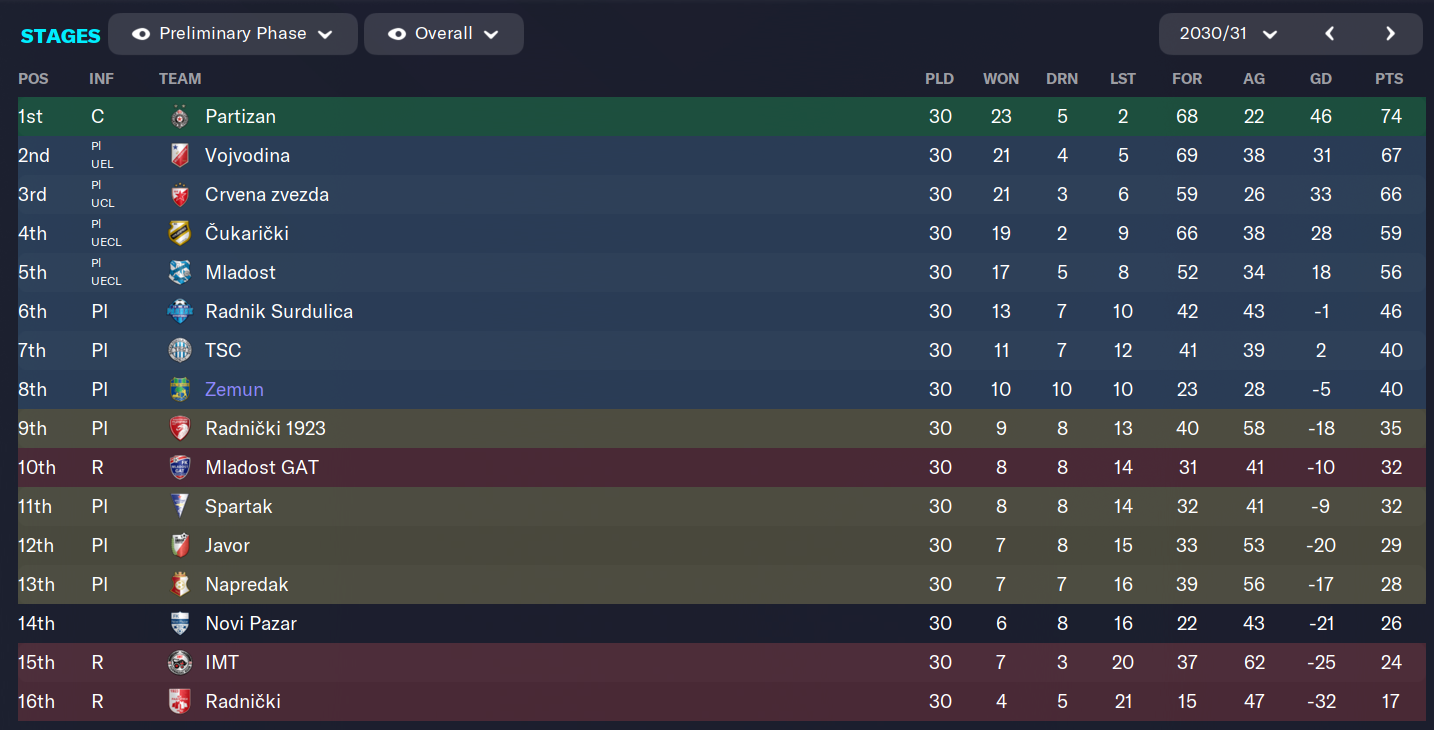Click the eye icon beside Overall
Screen dimensions: 1434x730
click(397, 34)
